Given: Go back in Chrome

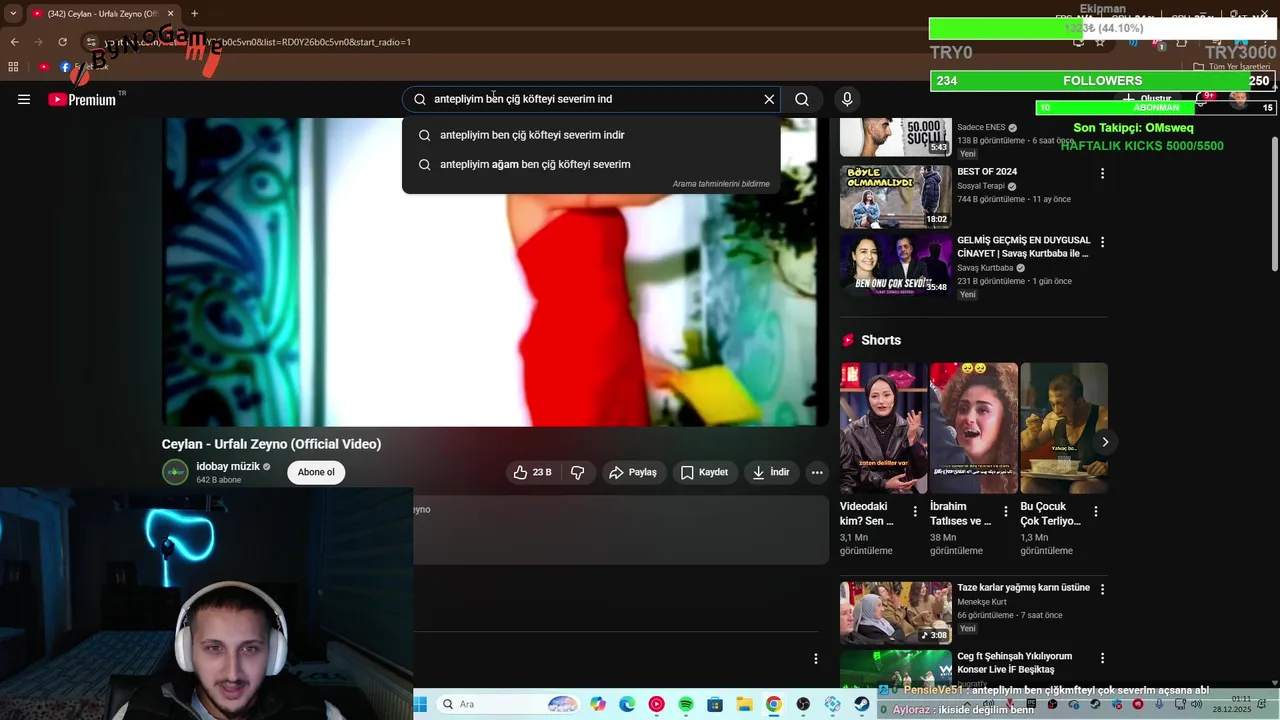Looking at the screenshot, I should (x=14, y=42).
